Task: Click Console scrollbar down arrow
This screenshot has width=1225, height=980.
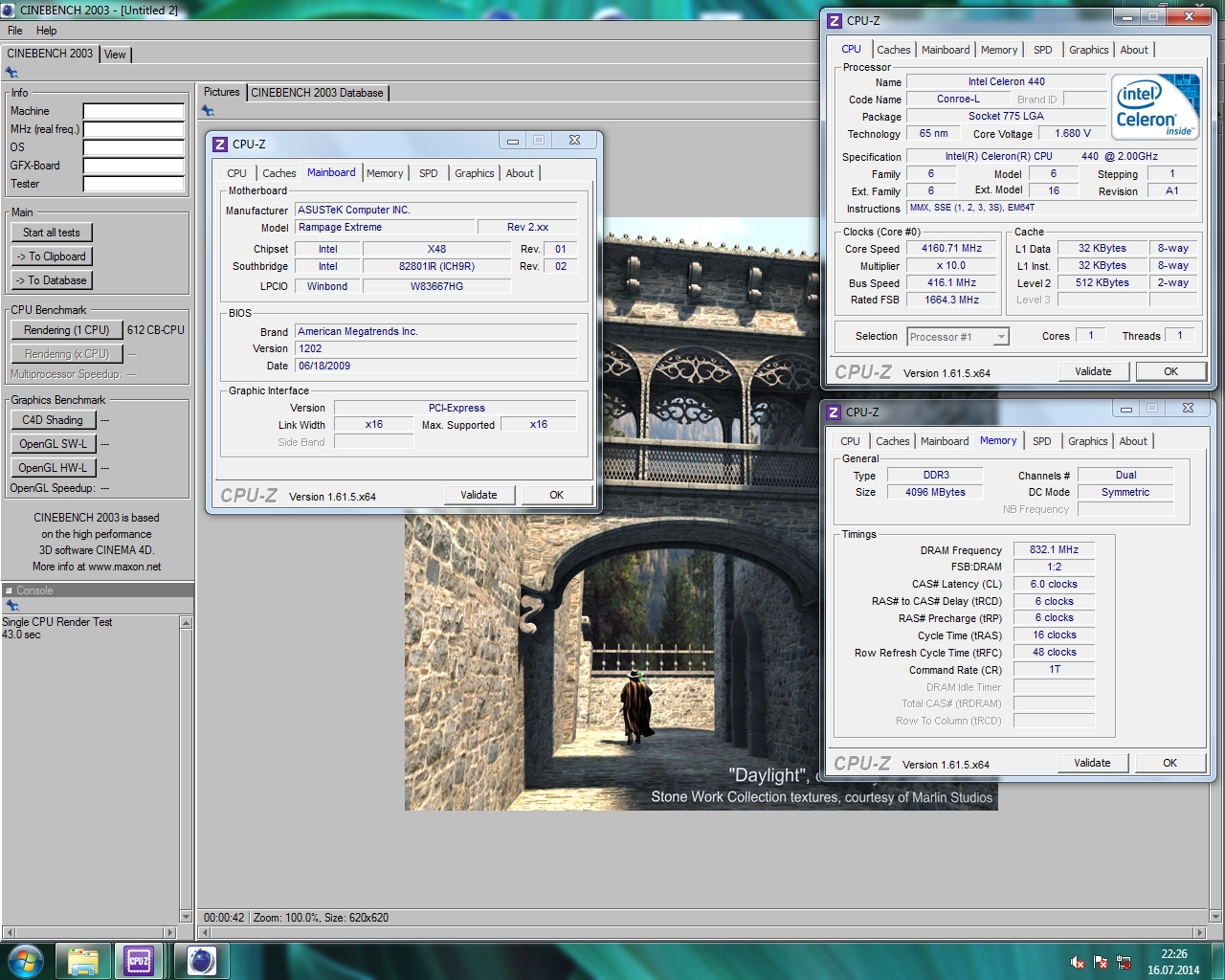Action: point(186,917)
